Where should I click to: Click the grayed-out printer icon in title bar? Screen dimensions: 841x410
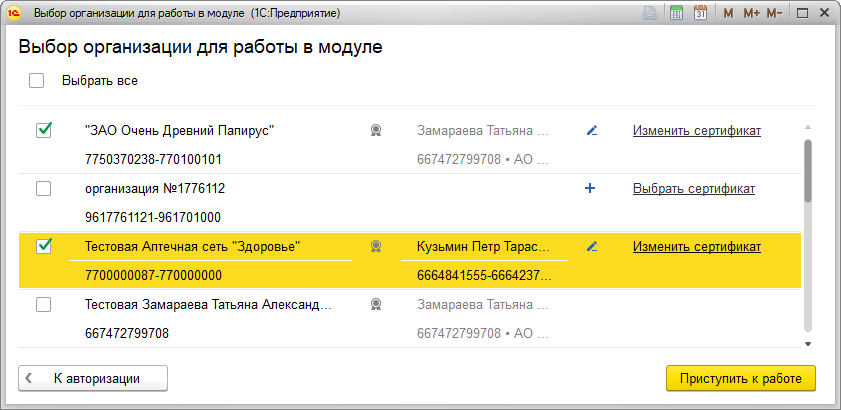click(x=650, y=14)
